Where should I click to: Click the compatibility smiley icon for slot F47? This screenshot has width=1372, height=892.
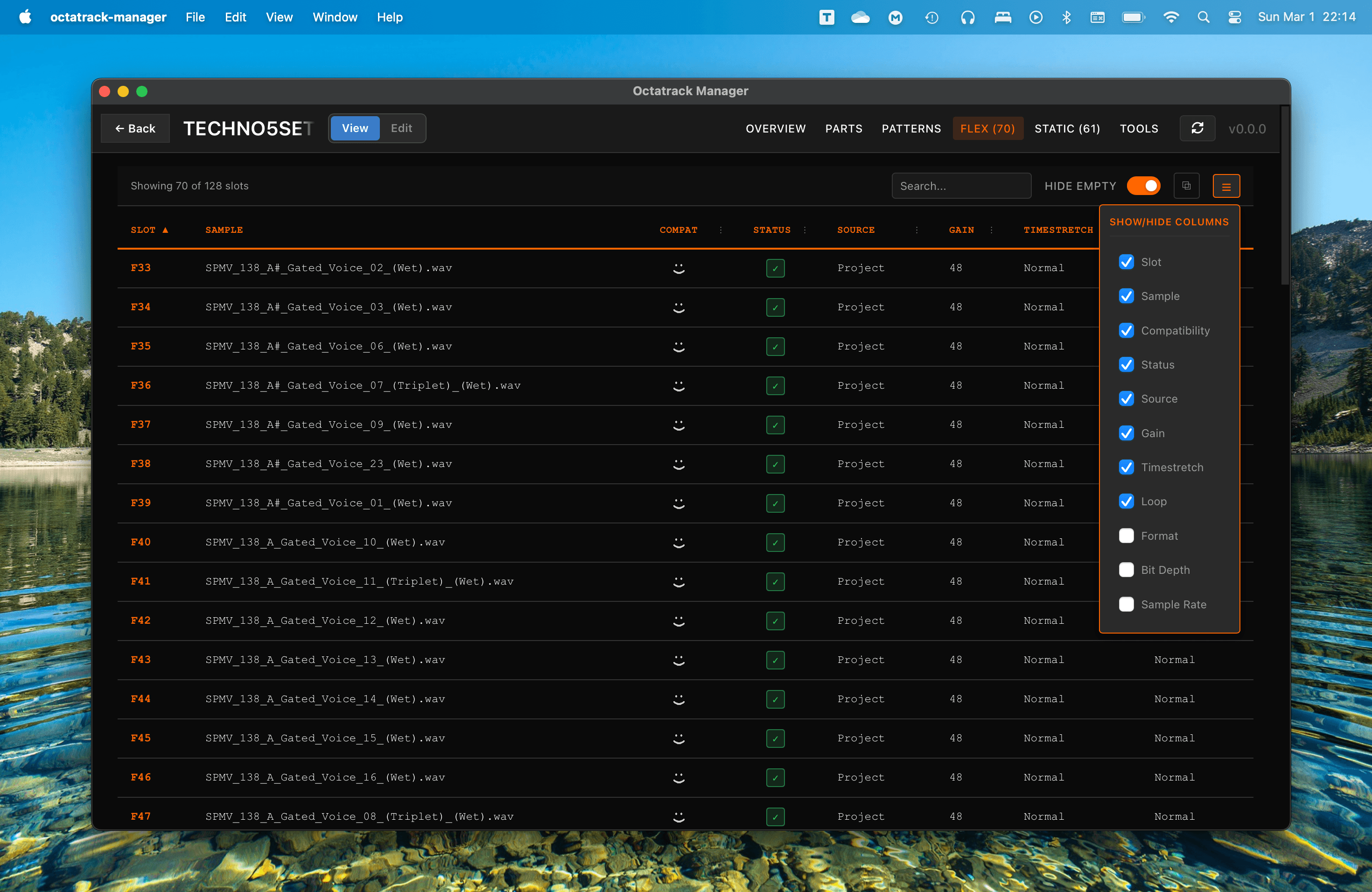click(679, 816)
